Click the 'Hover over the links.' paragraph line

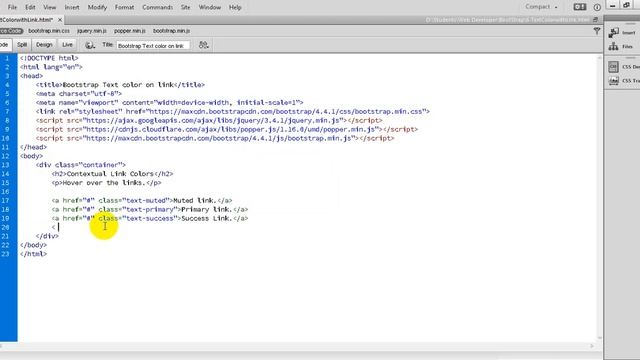click(106, 183)
